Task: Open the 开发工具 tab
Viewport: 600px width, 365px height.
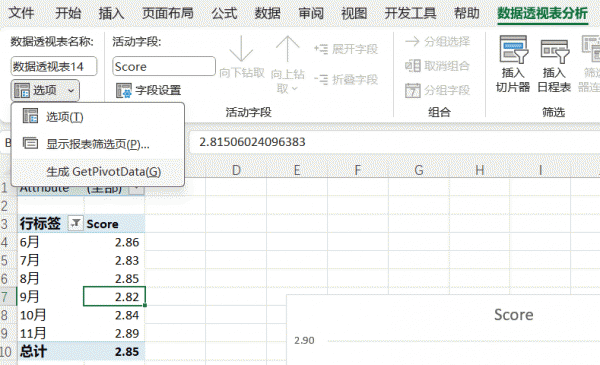Action: pyautogui.click(x=410, y=13)
